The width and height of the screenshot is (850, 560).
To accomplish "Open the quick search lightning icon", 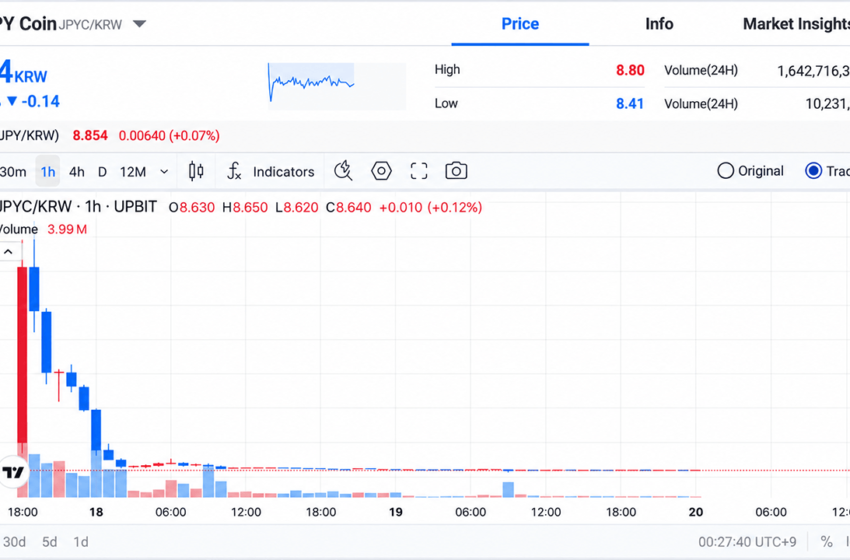I will pos(343,171).
